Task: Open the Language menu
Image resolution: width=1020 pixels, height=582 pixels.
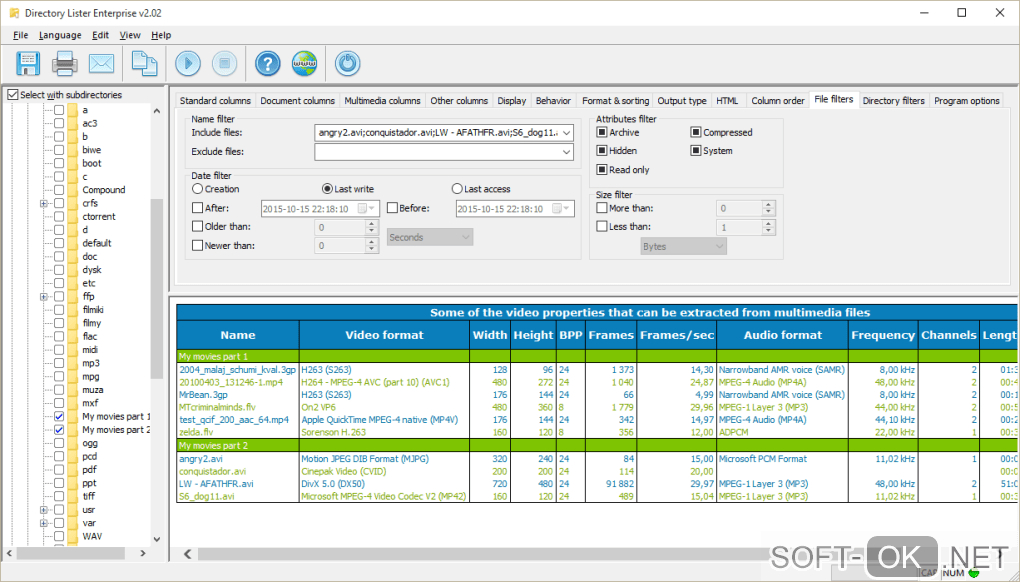Action: pyautogui.click(x=60, y=34)
